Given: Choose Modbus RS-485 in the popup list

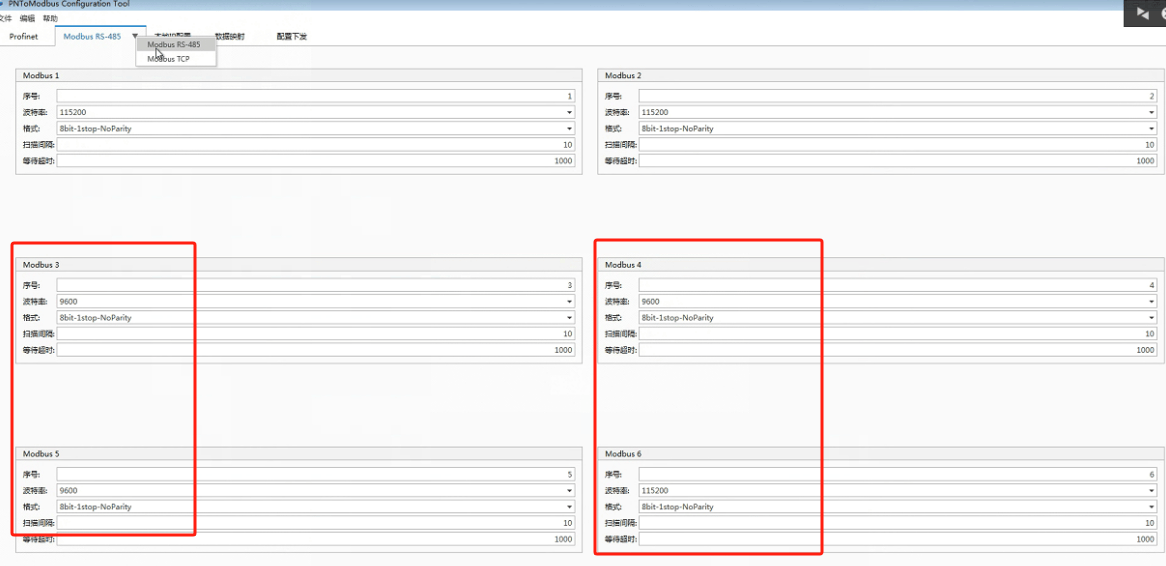Looking at the screenshot, I should tap(174, 44).
